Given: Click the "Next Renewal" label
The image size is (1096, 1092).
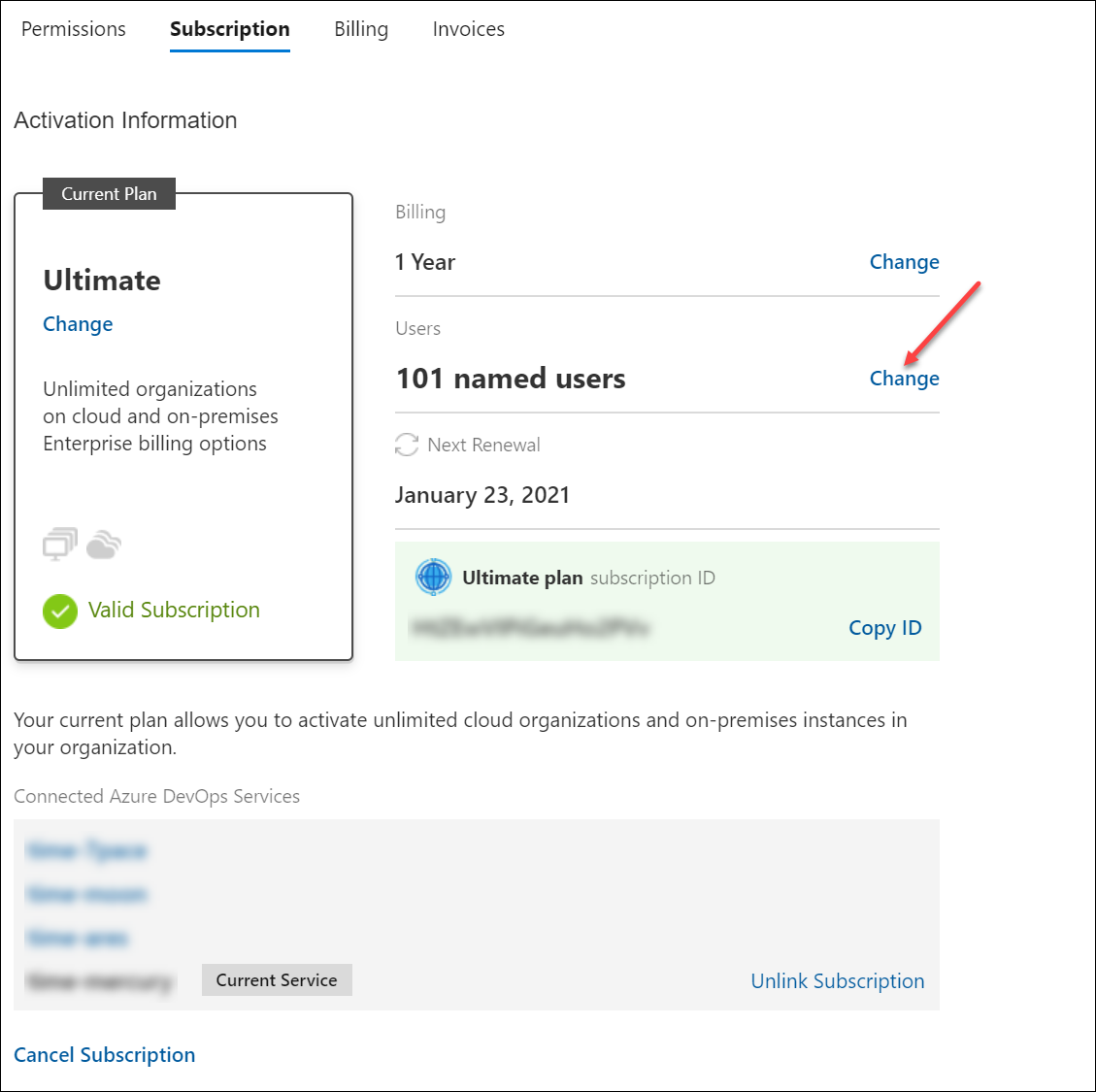Looking at the screenshot, I should [x=483, y=445].
